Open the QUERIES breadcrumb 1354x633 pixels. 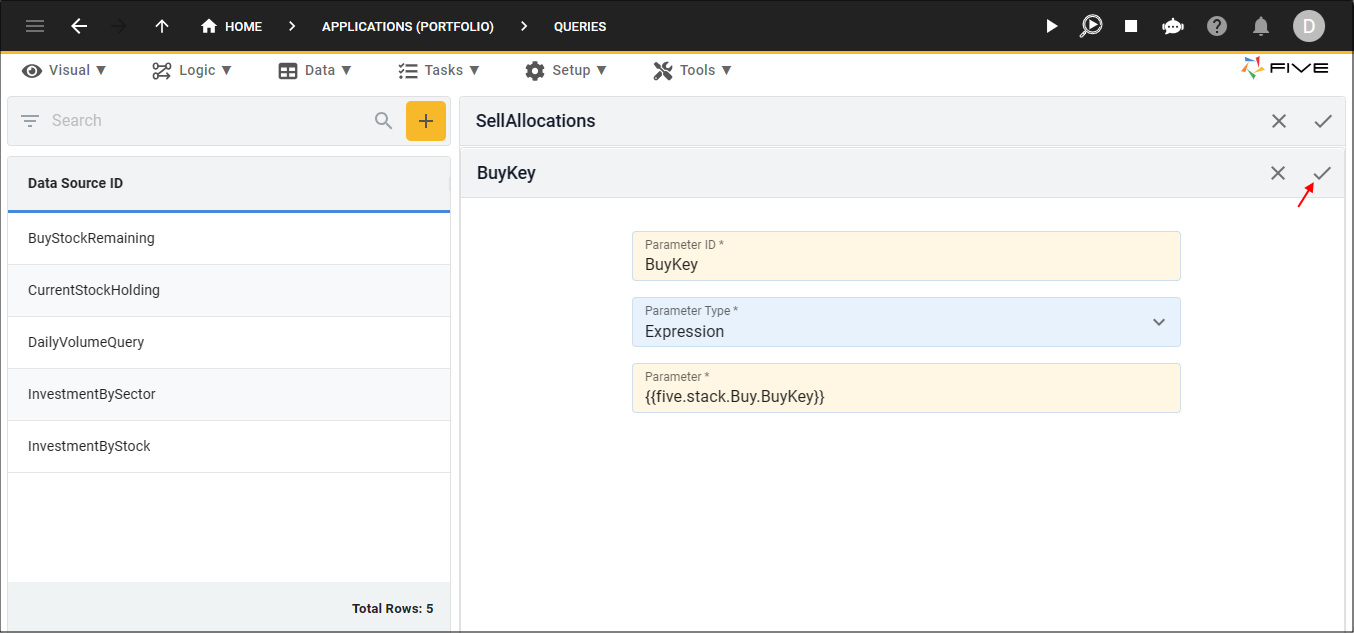[580, 27]
